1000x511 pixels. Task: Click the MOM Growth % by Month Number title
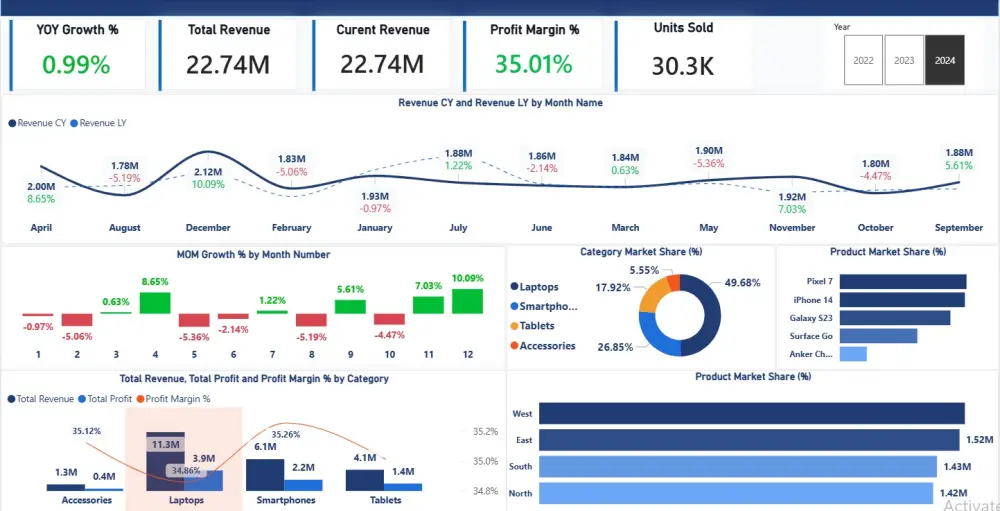click(253, 255)
